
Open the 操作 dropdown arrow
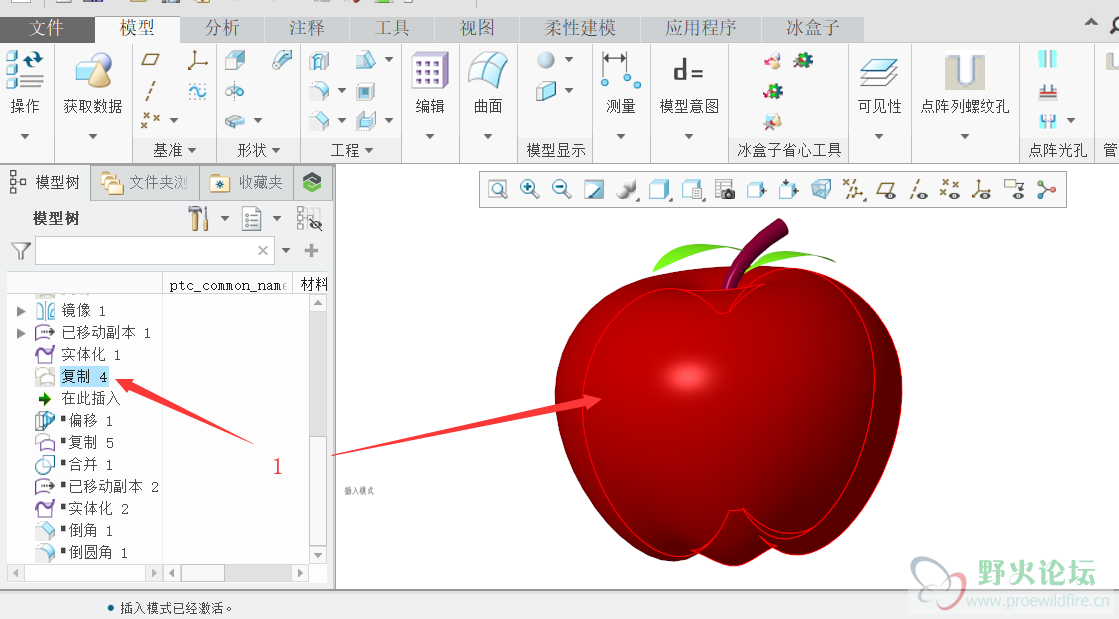(x=25, y=136)
